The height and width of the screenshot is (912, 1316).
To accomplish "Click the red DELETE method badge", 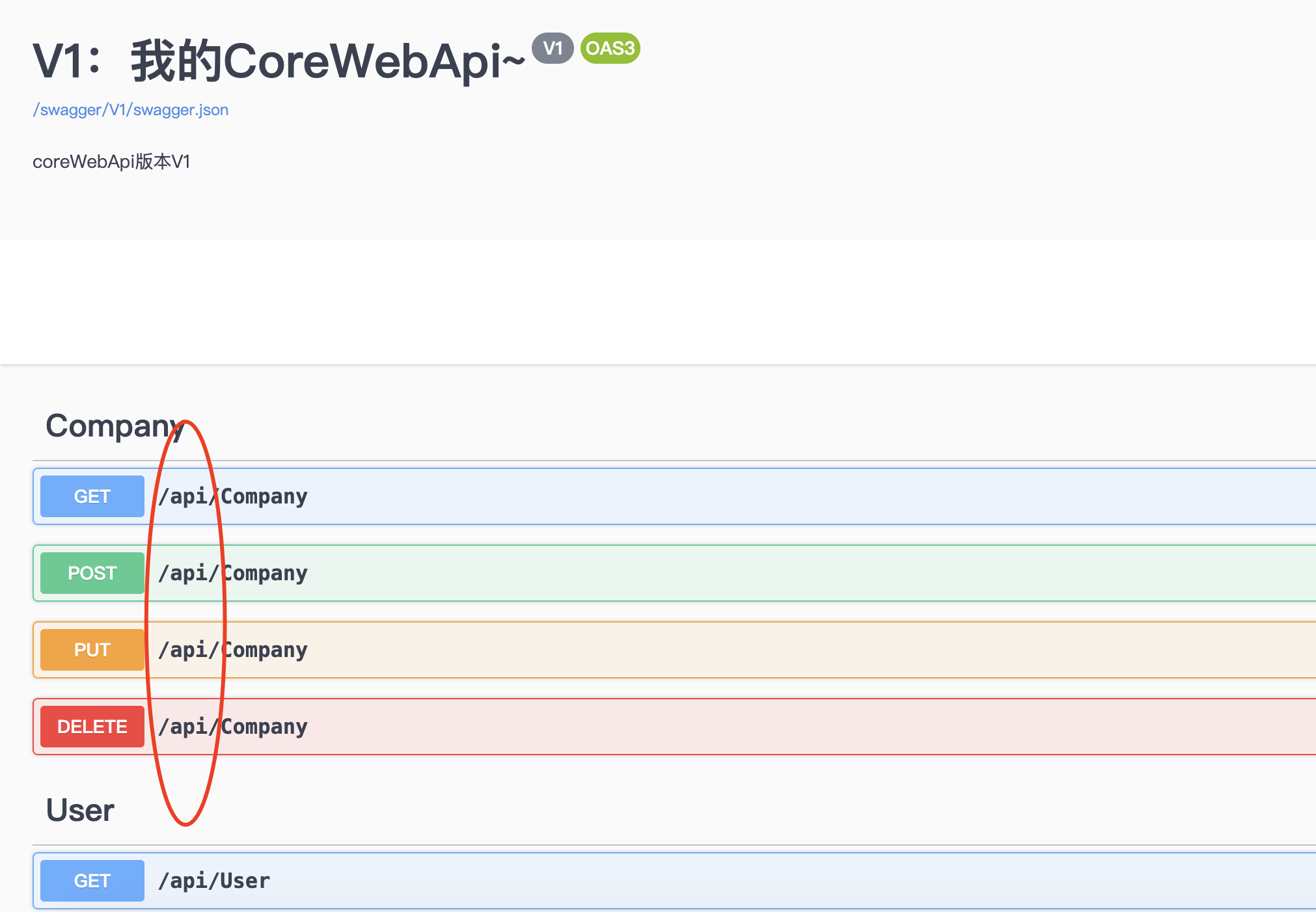I will tap(92, 726).
